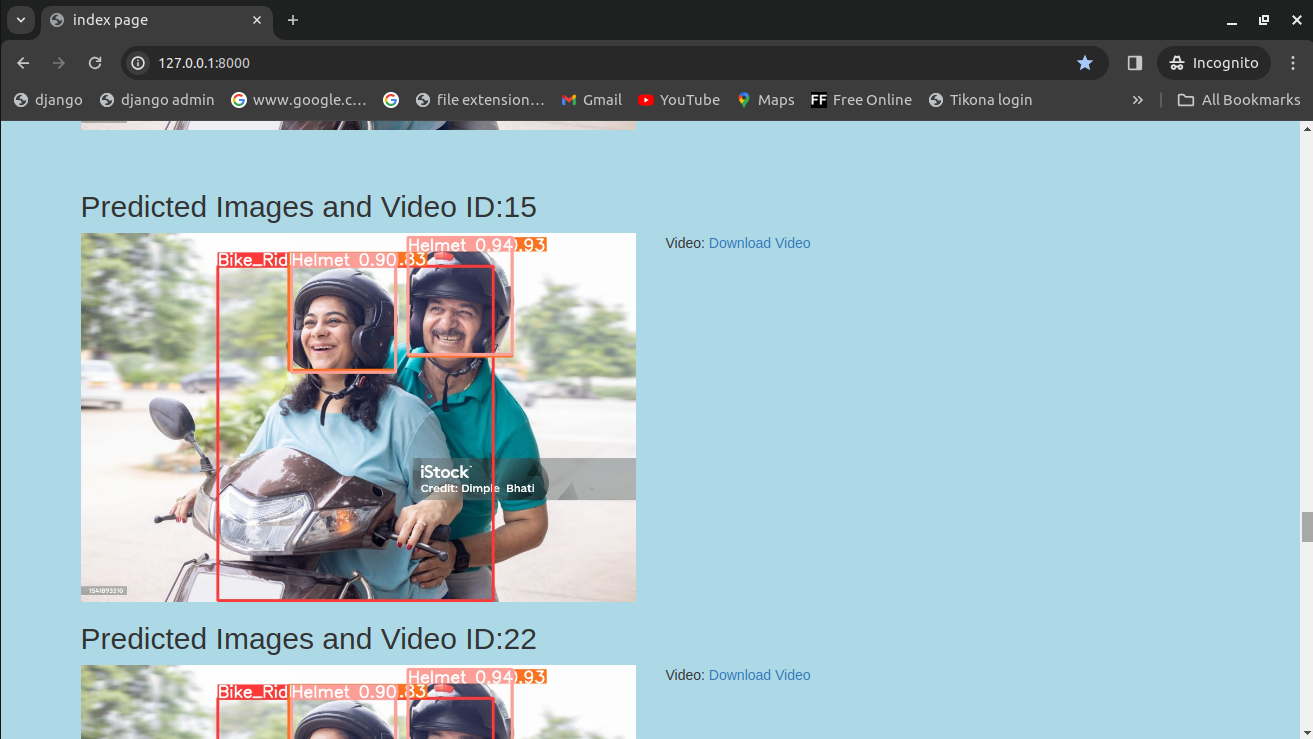Download Video for ID:15
Screen dimensions: 1313x739
(x=759, y=243)
